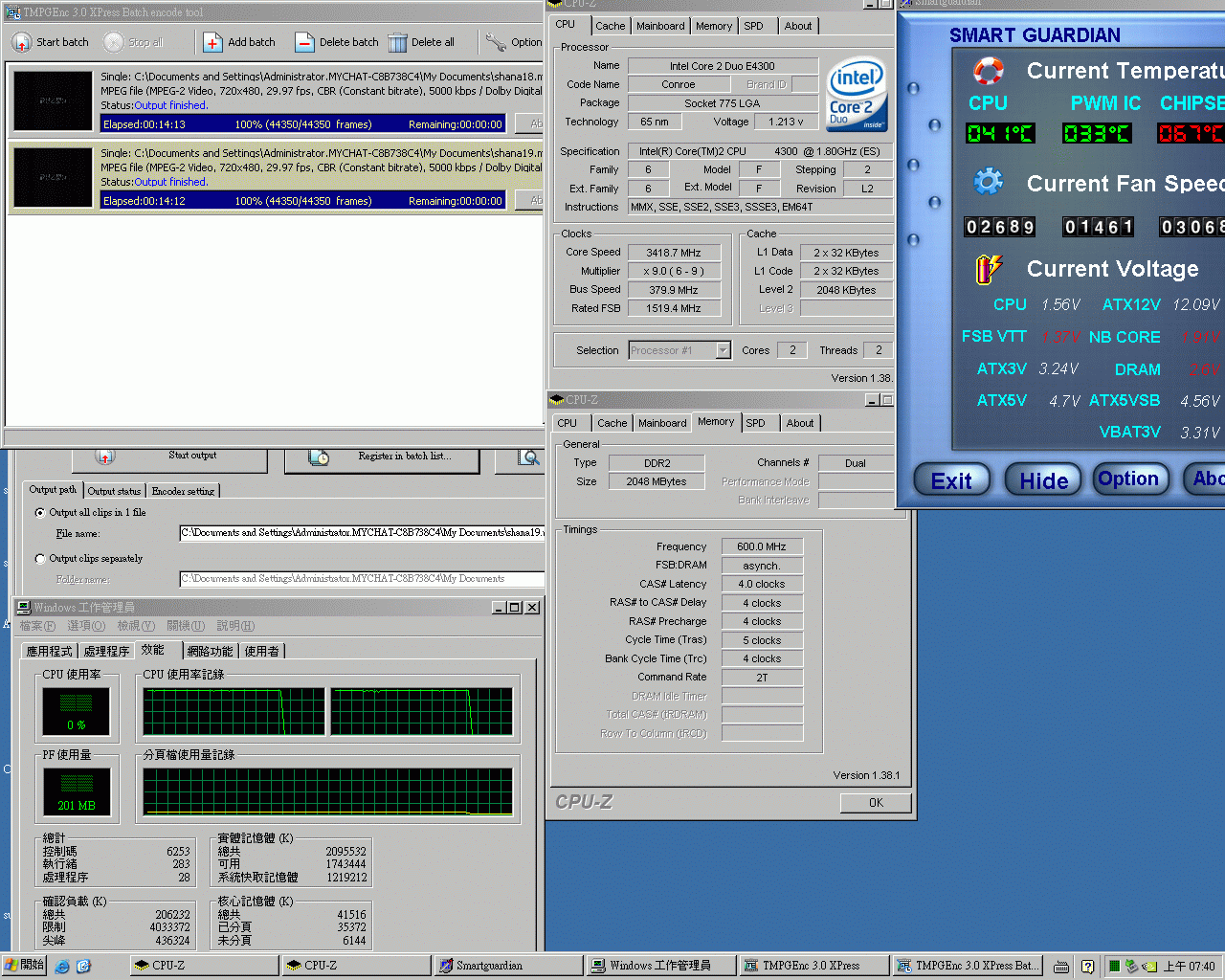Open About tab in upper CPU-Z
The image size is (1225, 980).
[798, 27]
